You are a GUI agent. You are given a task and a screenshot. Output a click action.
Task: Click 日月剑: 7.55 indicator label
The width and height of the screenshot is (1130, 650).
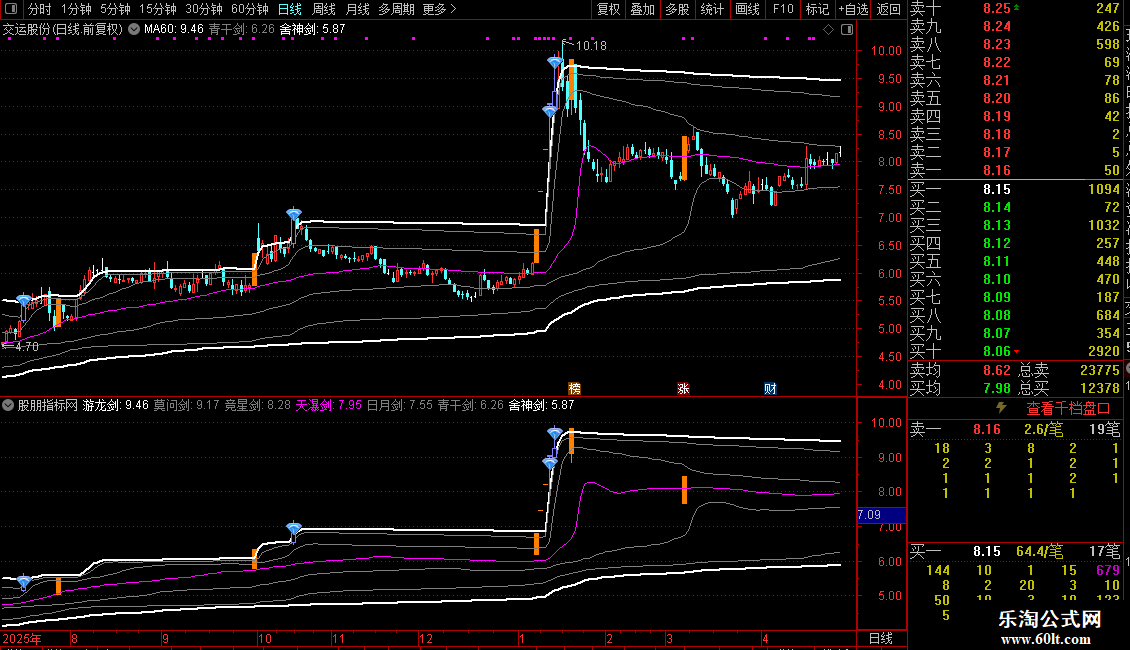pyautogui.click(x=400, y=405)
